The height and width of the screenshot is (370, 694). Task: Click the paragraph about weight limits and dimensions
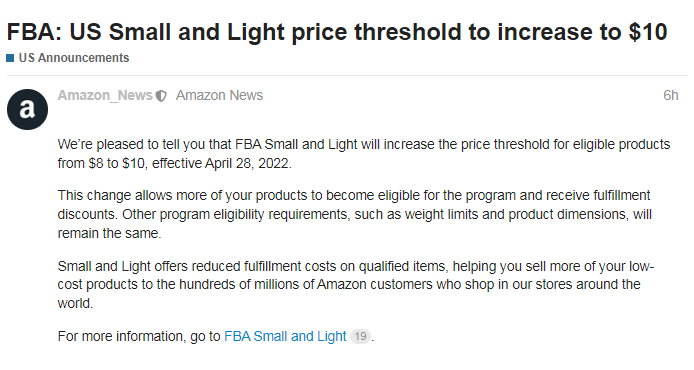pos(355,214)
